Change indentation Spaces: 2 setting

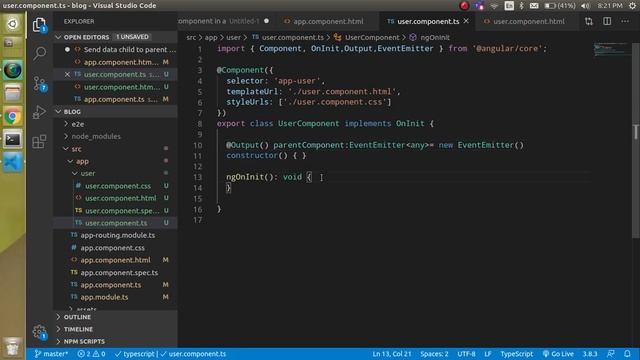(x=434, y=354)
